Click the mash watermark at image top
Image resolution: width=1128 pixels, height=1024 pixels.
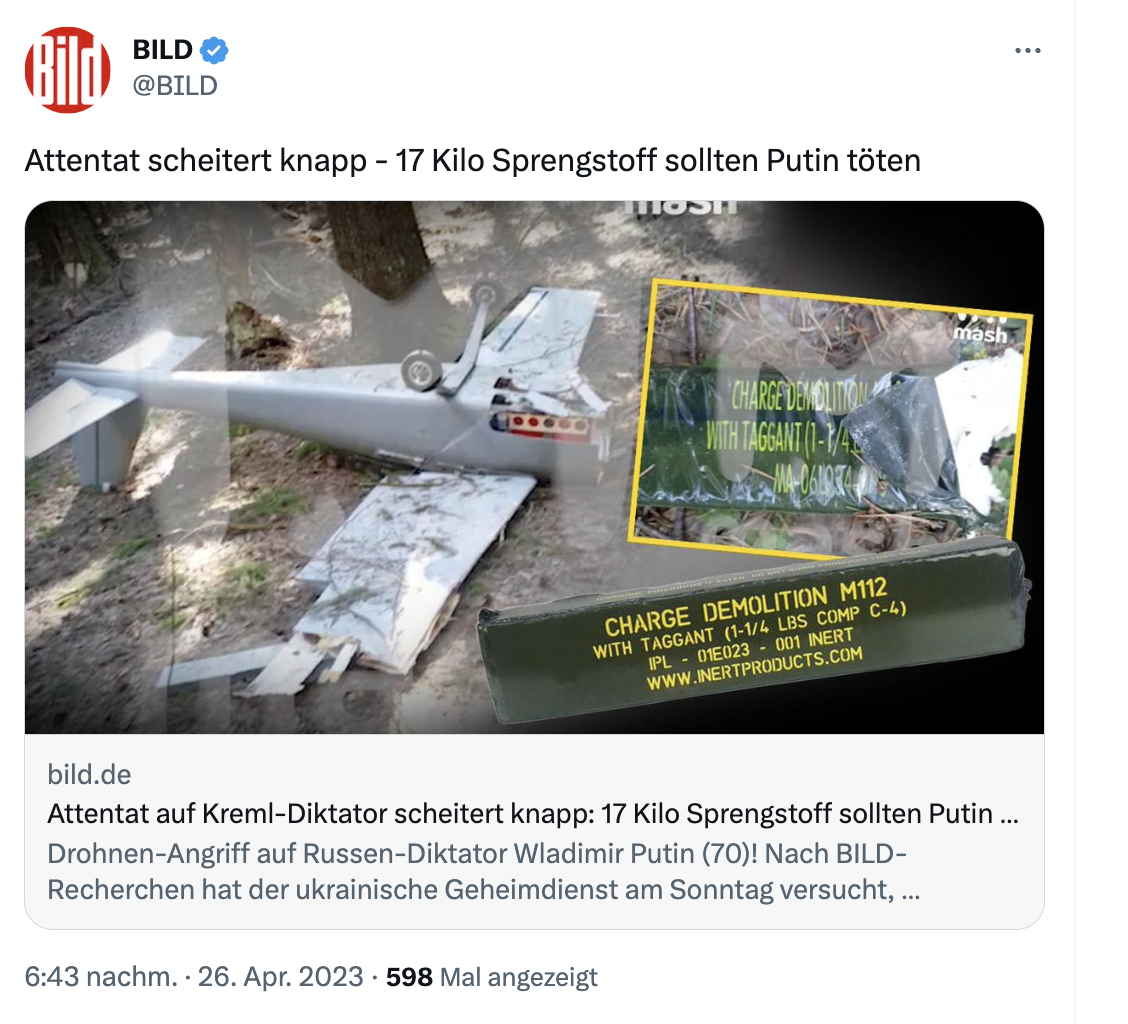pyautogui.click(x=681, y=206)
